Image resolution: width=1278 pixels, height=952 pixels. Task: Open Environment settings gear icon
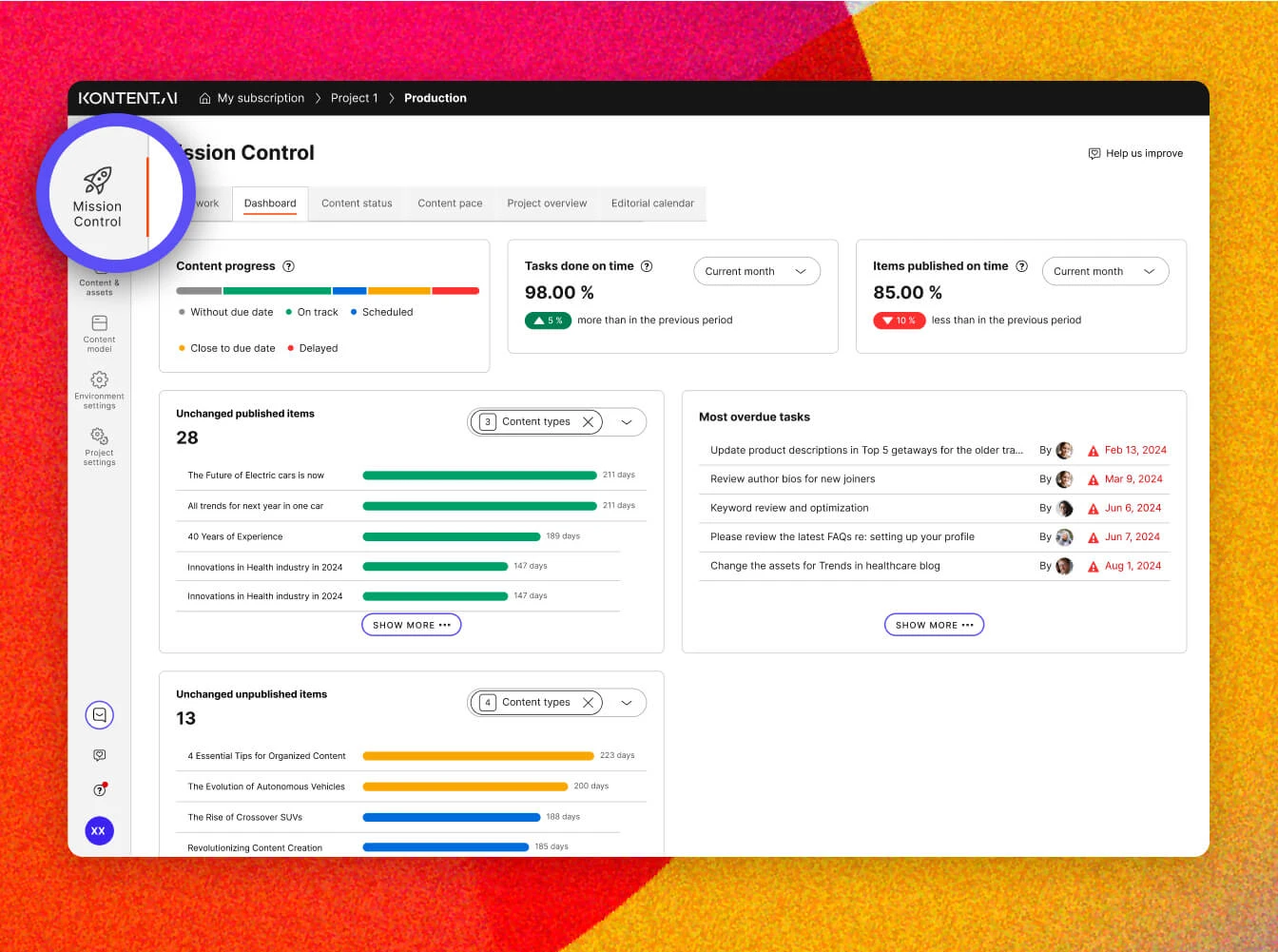tap(99, 380)
